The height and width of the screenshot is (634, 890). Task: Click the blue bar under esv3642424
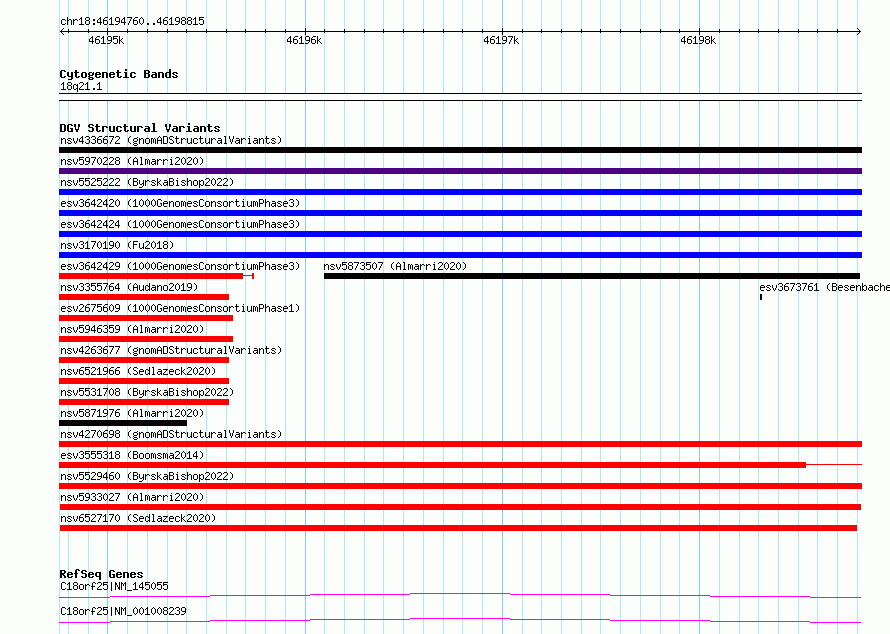coord(460,234)
